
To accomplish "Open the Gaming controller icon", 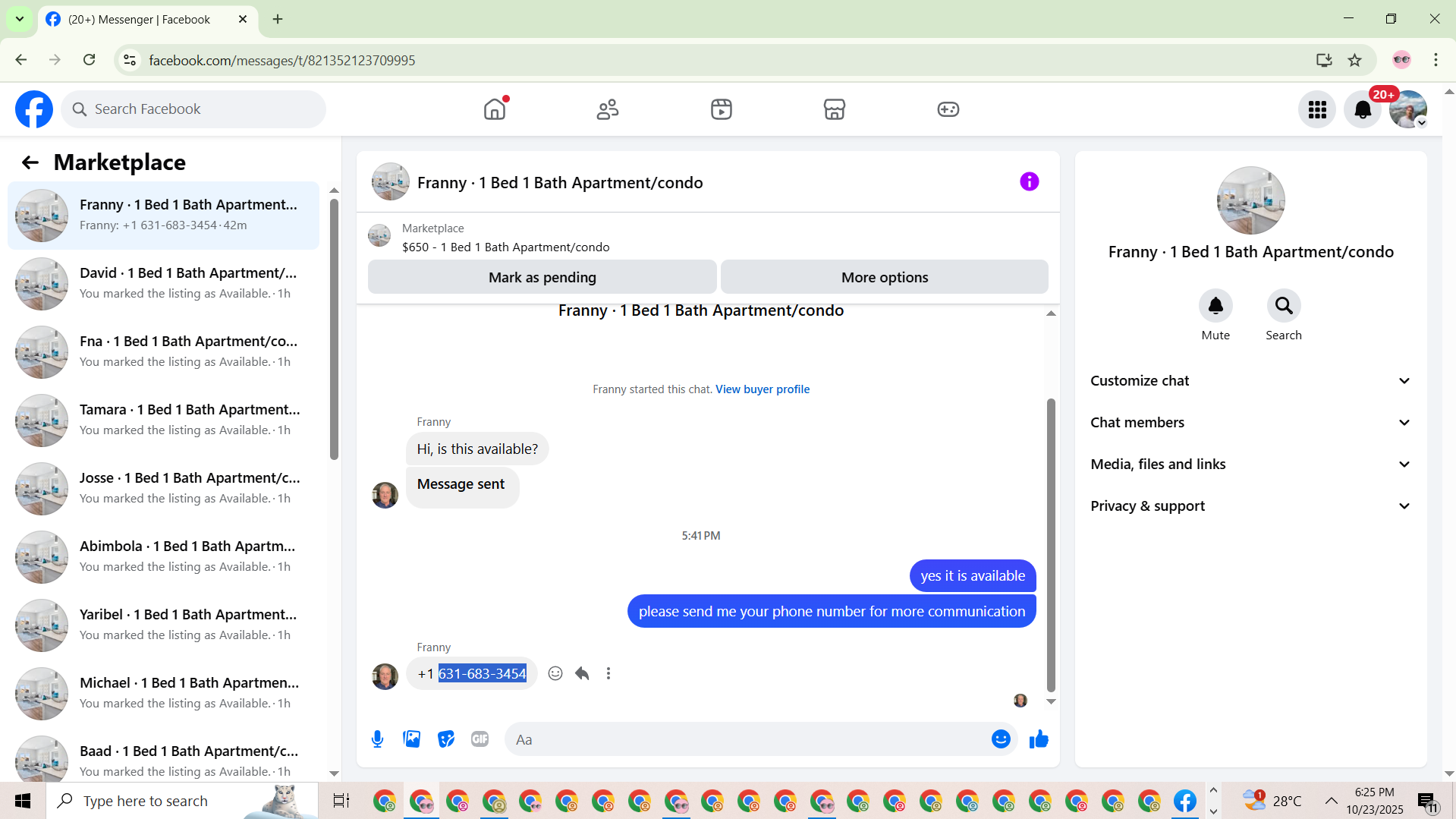I will tap(948, 109).
